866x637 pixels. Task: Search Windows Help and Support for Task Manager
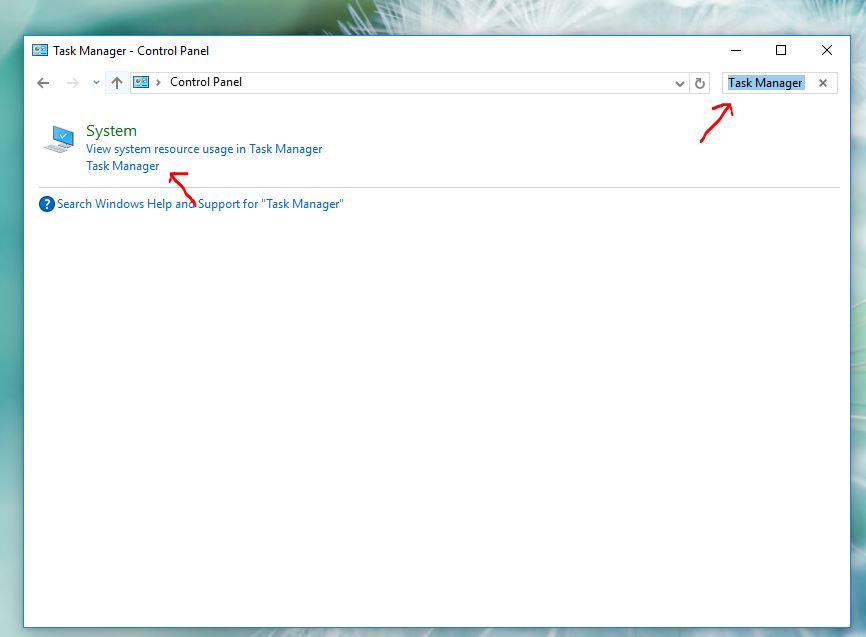(200, 204)
